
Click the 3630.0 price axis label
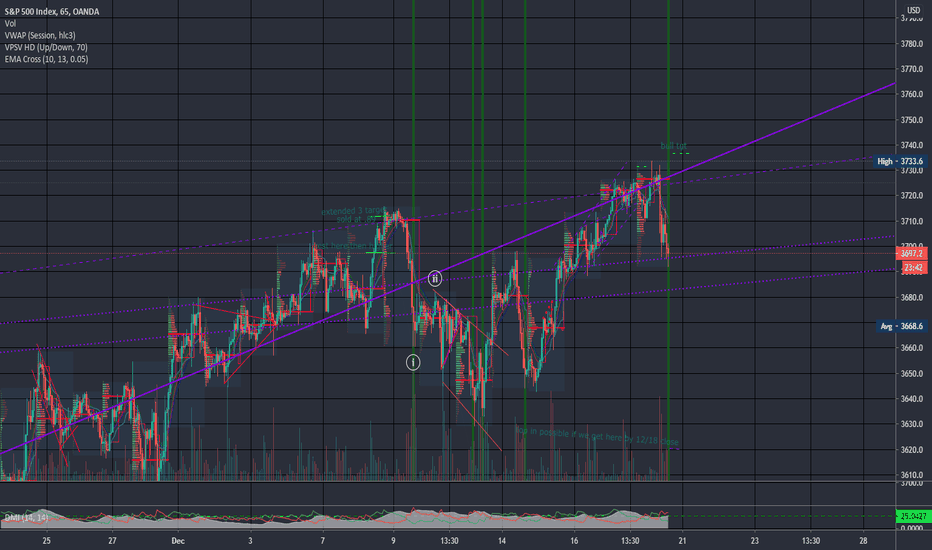[912, 424]
